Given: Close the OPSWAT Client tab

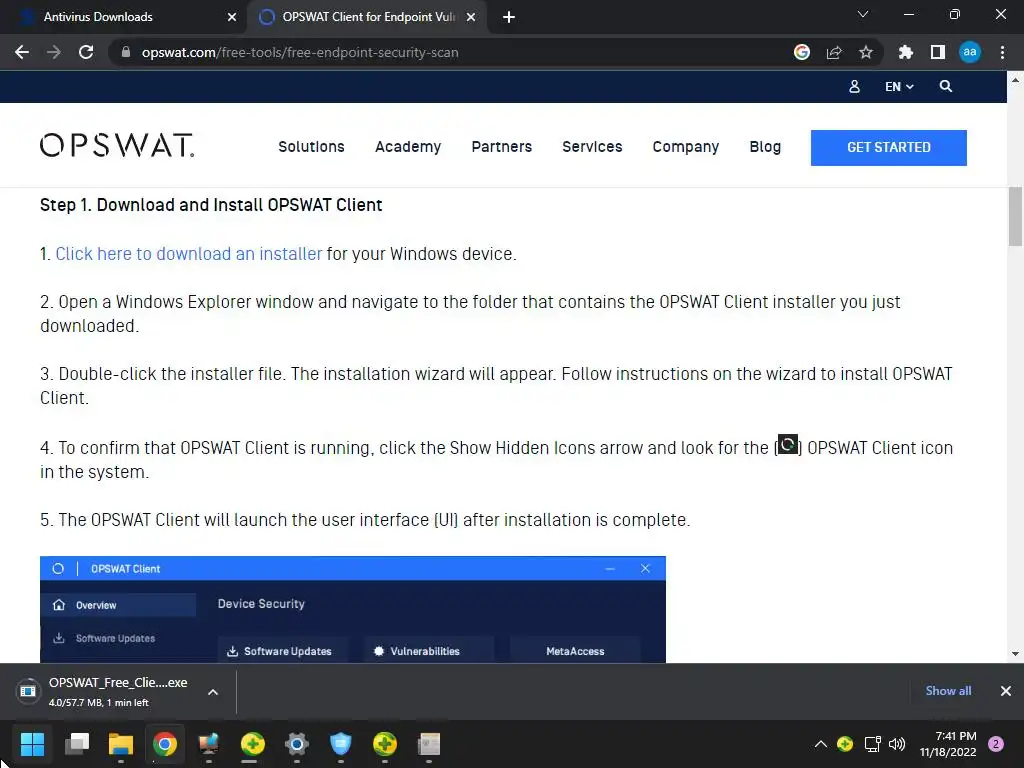Looking at the screenshot, I should pos(471,17).
